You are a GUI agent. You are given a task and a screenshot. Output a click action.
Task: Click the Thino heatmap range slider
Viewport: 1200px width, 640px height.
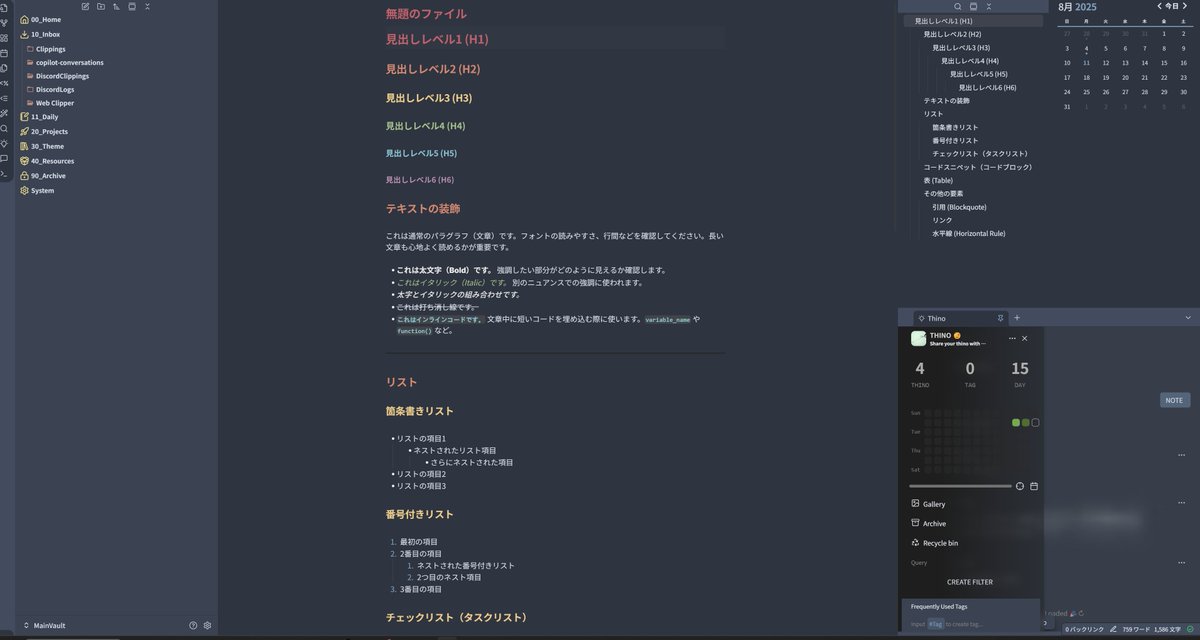click(960, 486)
